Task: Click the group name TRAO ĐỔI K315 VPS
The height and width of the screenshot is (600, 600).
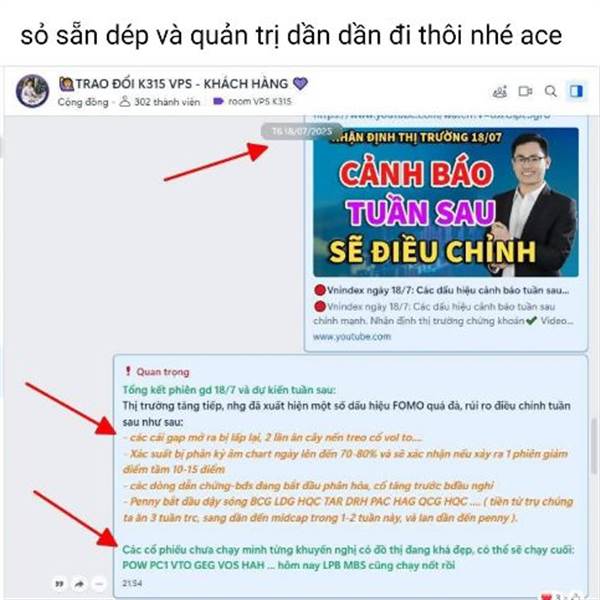Action: pyautogui.click(x=183, y=84)
